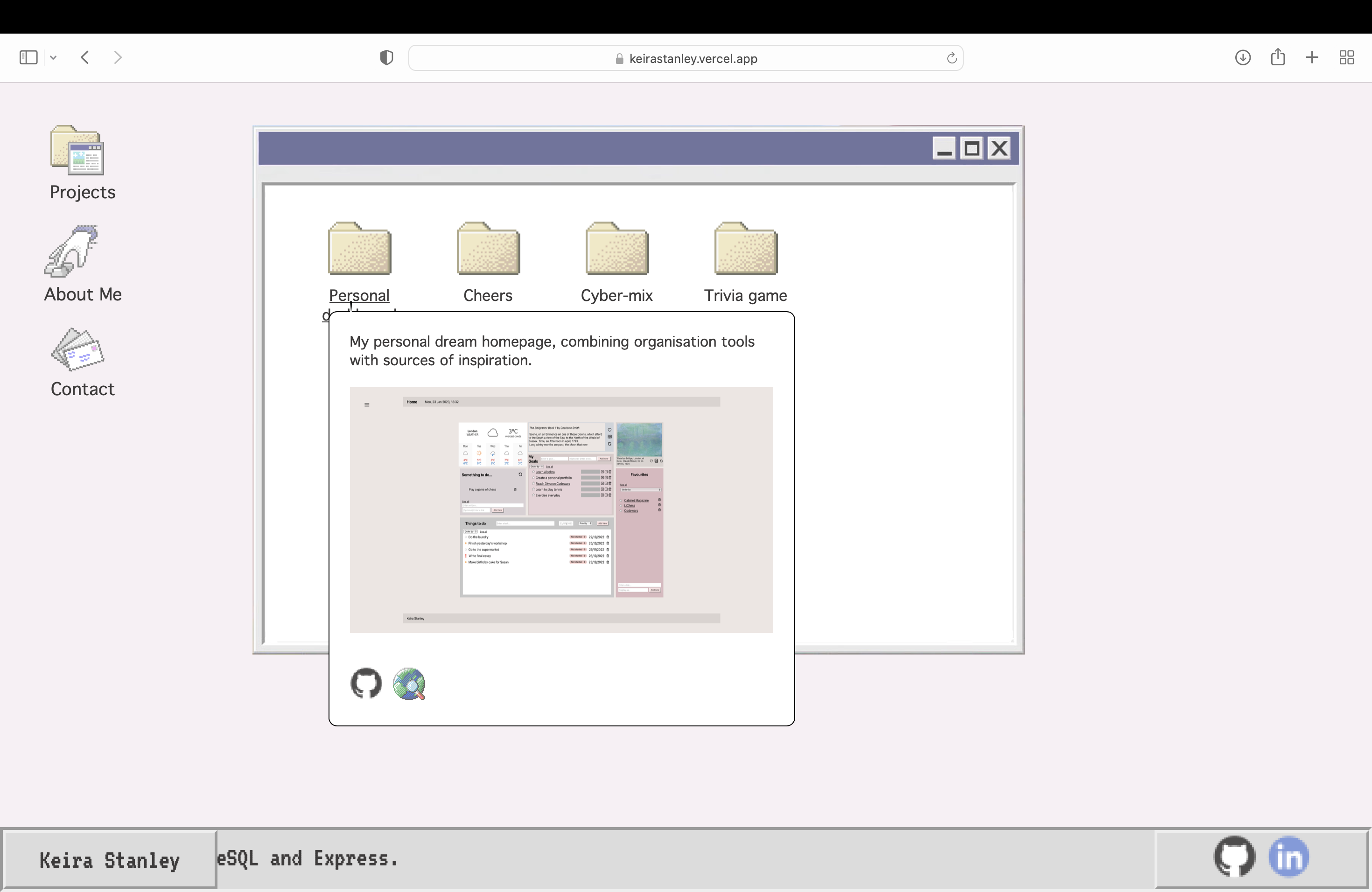Expand the Safari sidebar dropdown chevron
The width and height of the screenshot is (1372, 892).
point(53,58)
